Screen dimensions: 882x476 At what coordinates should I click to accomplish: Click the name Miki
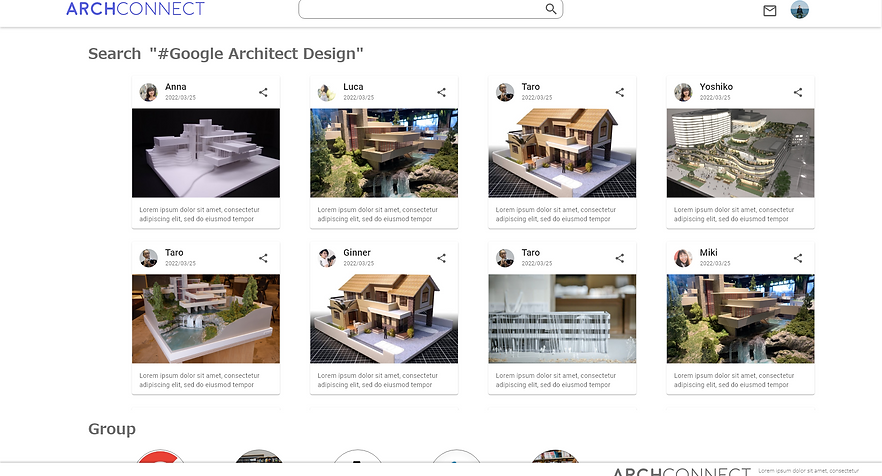(708, 253)
